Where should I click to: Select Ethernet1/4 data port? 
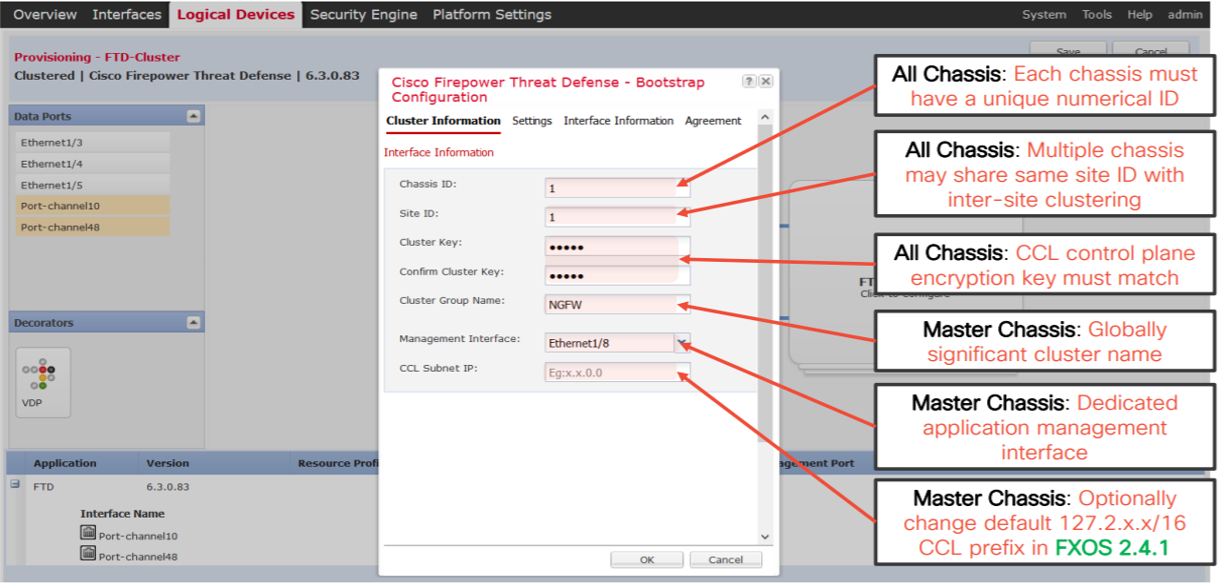point(92,164)
